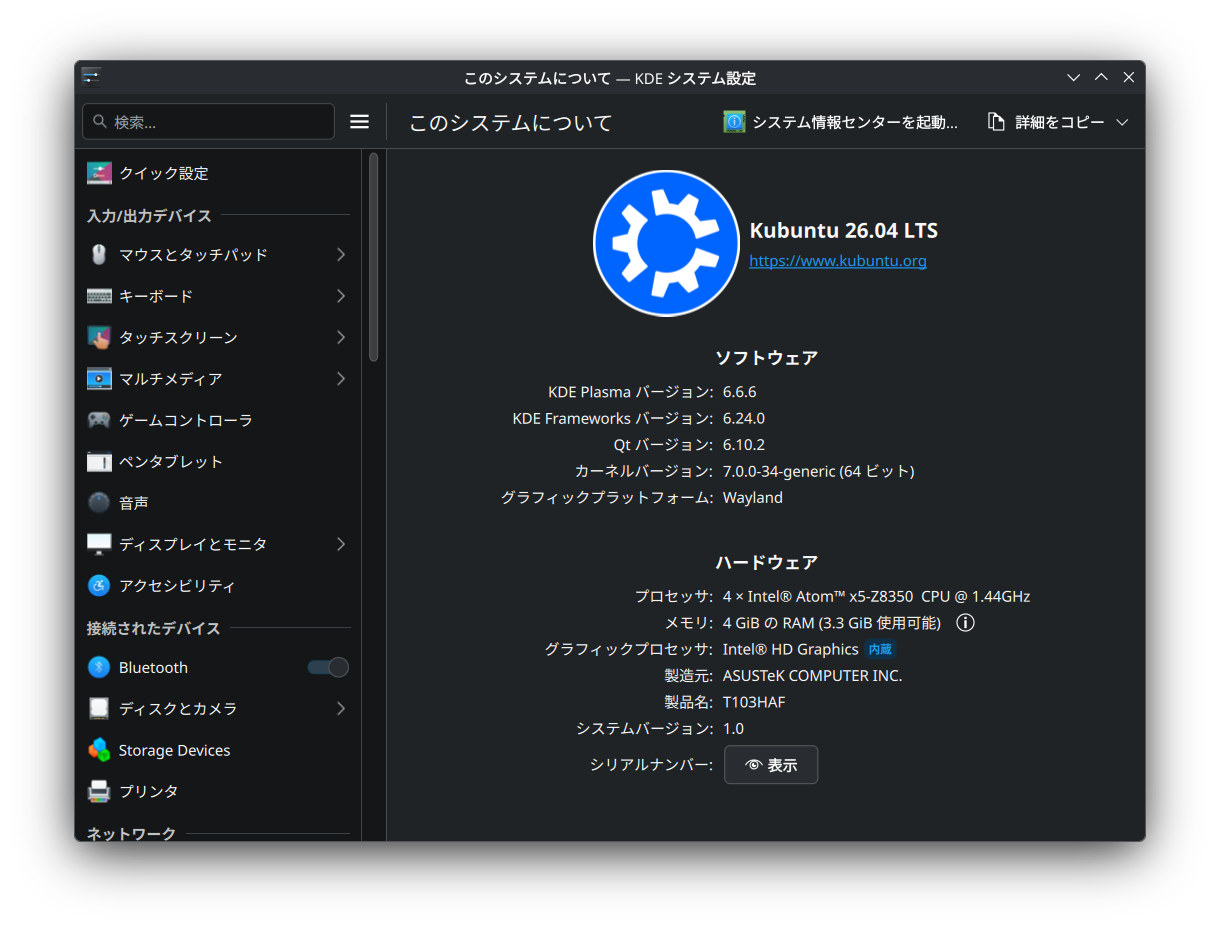Image resolution: width=1220 pixels, height=930 pixels.
Task: Click the ゲームコントローラ gamepad icon
Action: pyautogui.click(x=99, y=420)
